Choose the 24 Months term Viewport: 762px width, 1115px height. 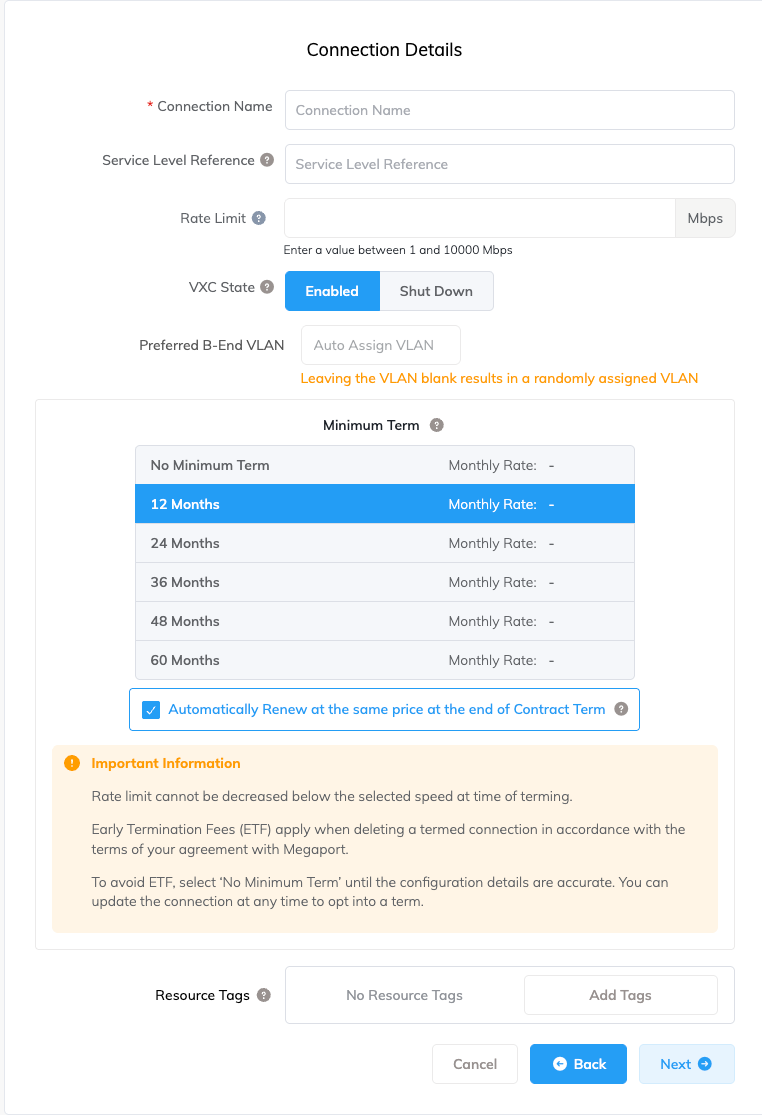tap(384, 543)
